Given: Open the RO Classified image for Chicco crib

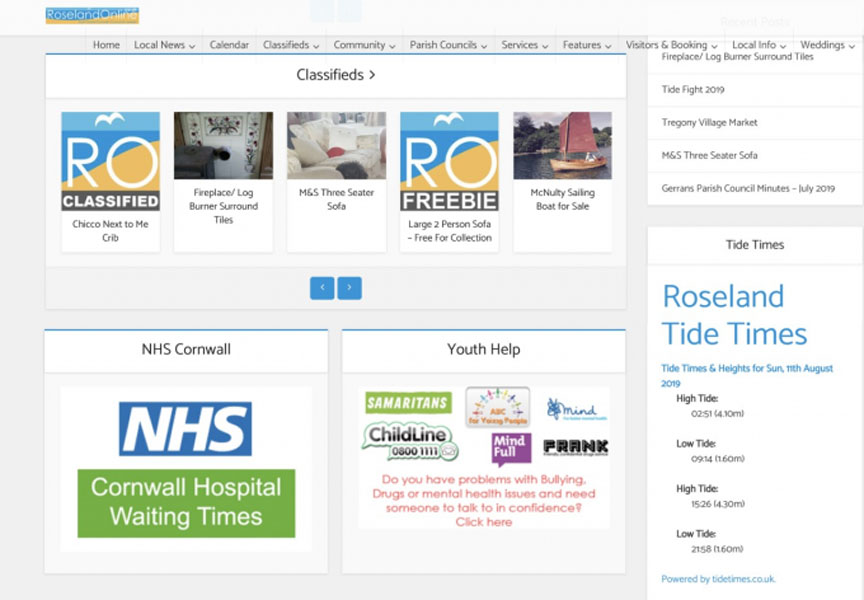Looking at the screenshot, I should coord(111,161).
